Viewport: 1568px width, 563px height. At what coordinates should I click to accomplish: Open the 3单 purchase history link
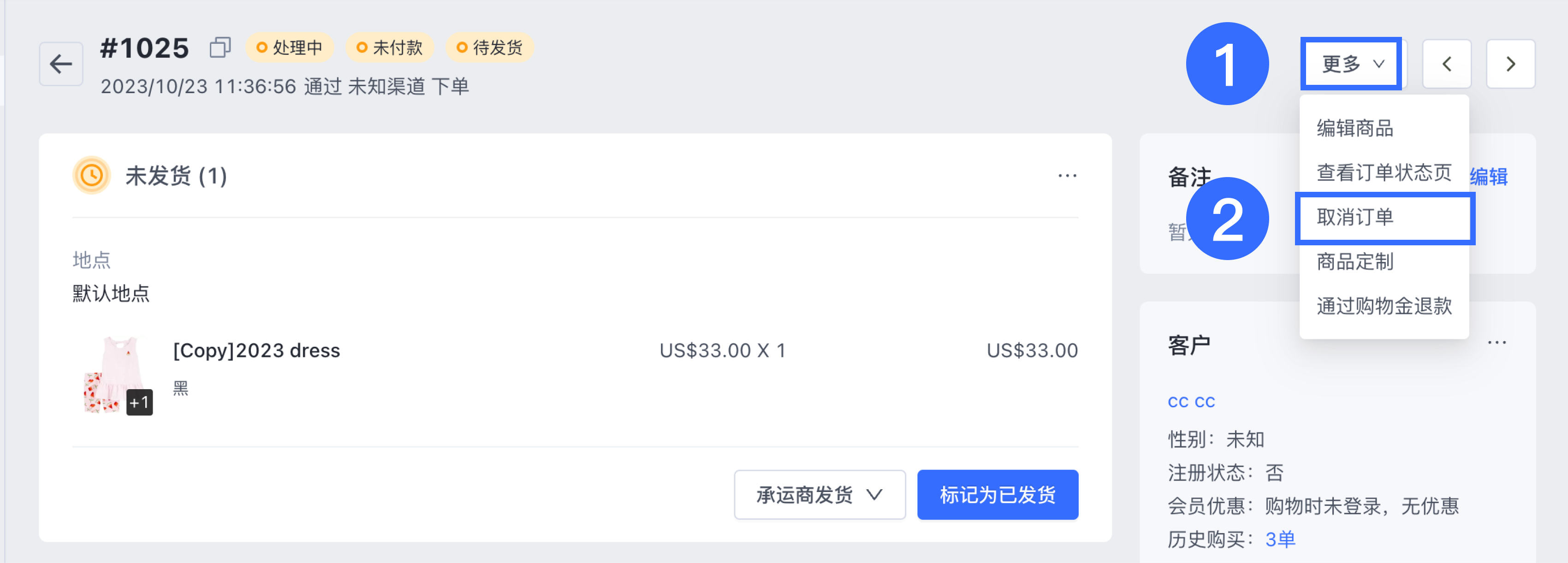(1280, 539)
